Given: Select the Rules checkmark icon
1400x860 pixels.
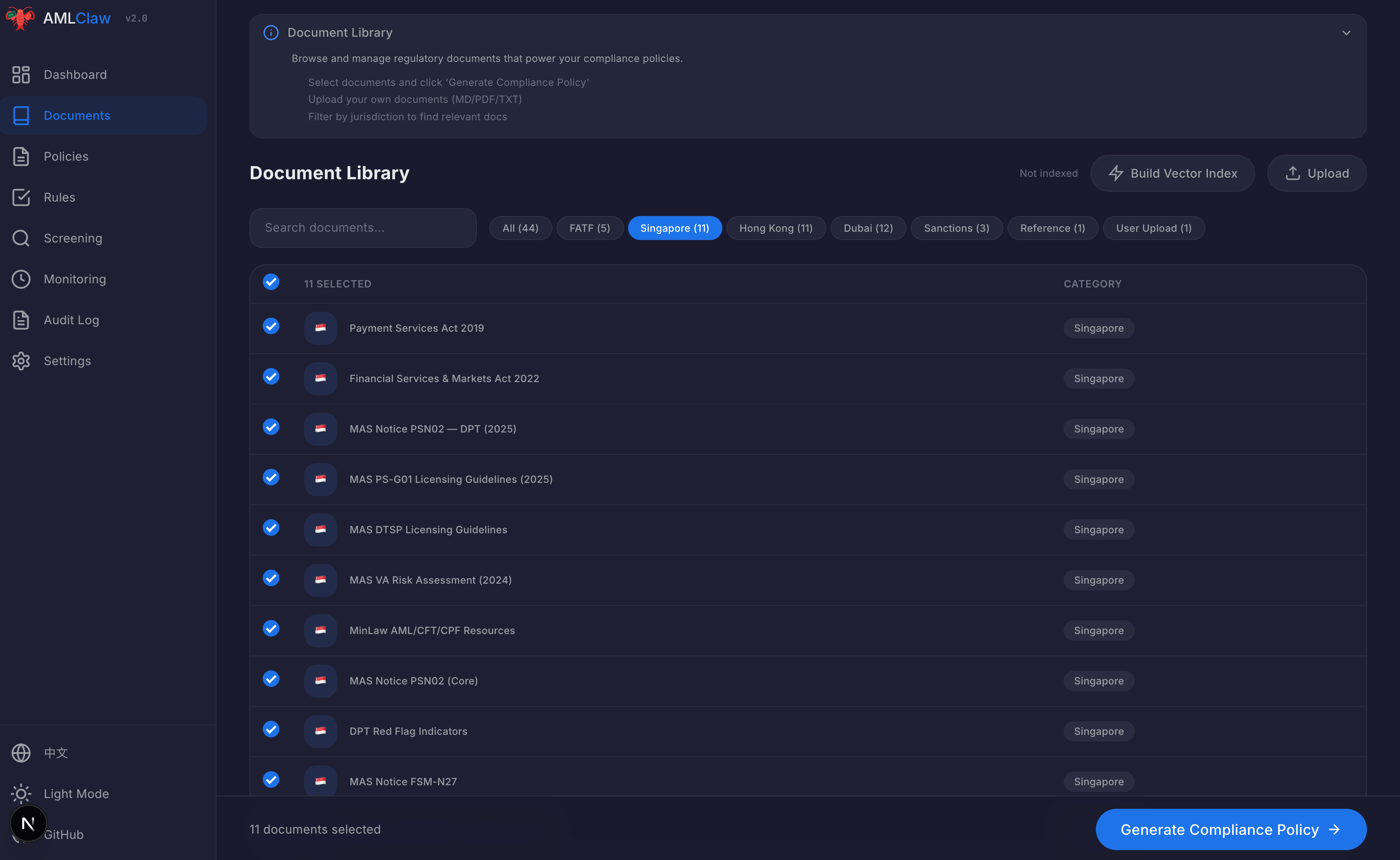Looking at the screenshot, I should [21, 197].
